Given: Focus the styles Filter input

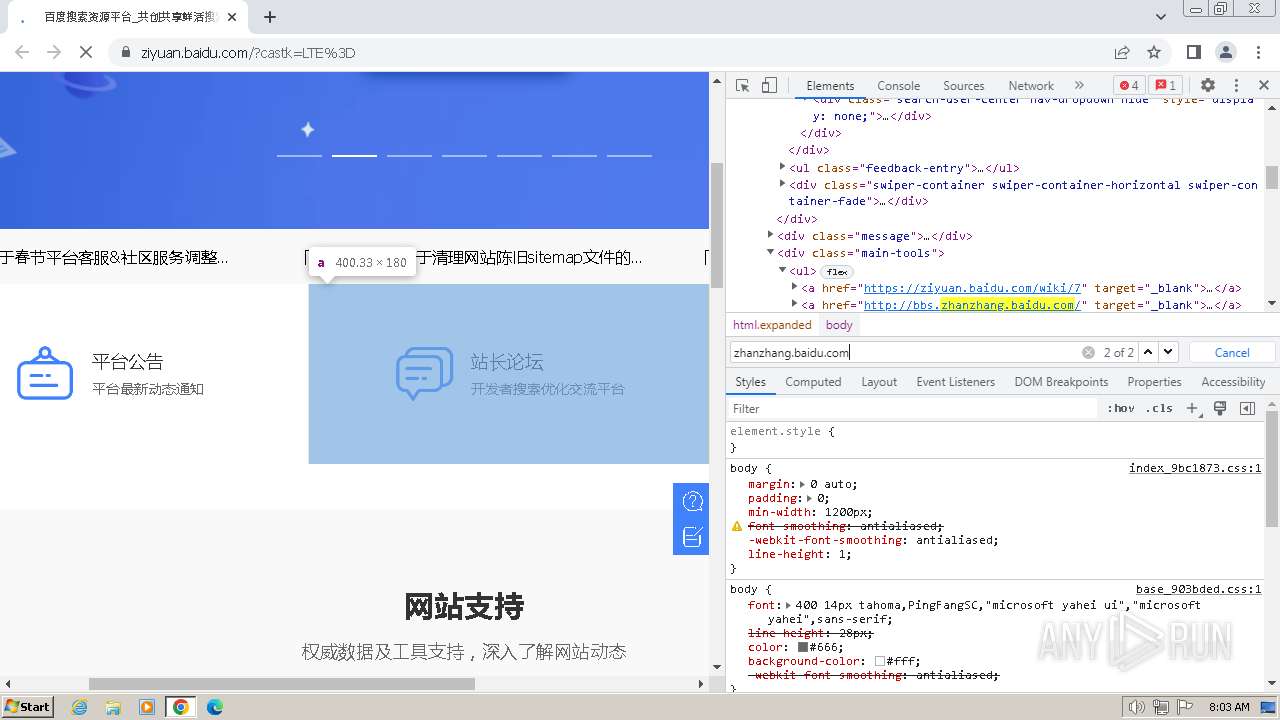Looking at the screenshot, I should pyautogui.click(x=913, y=409).
